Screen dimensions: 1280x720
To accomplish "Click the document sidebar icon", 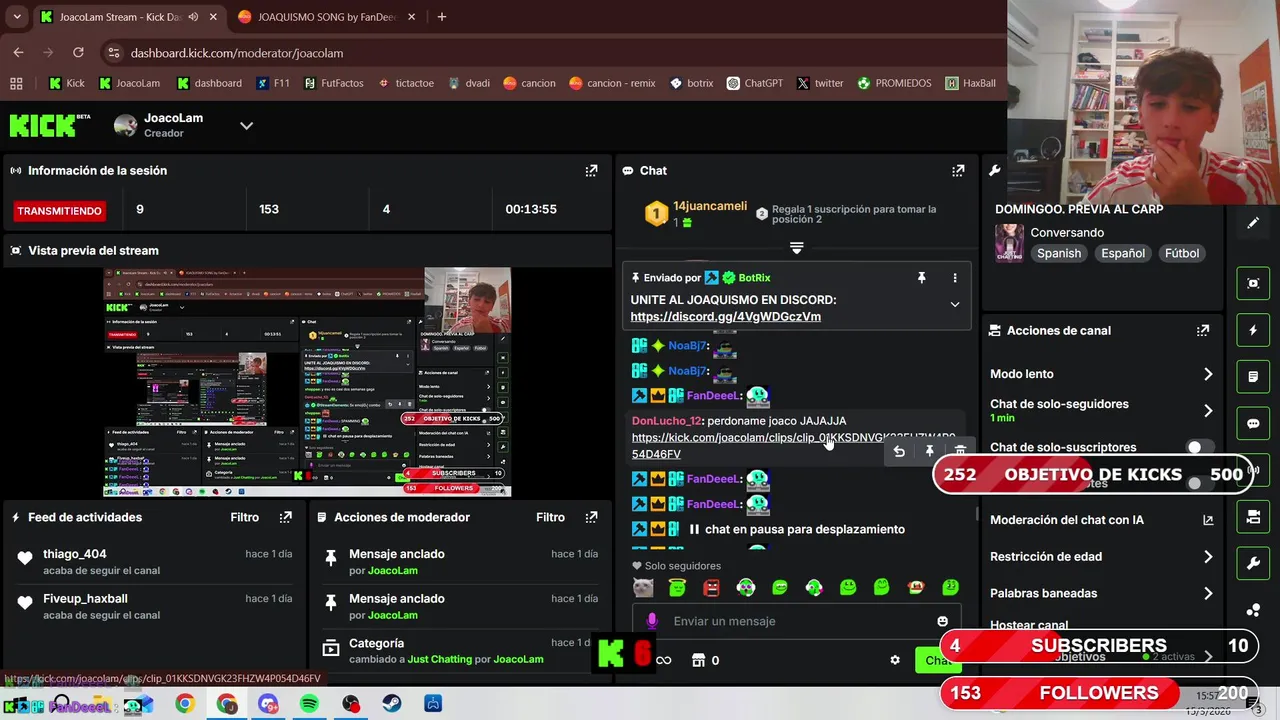I will pos(1253,377).
